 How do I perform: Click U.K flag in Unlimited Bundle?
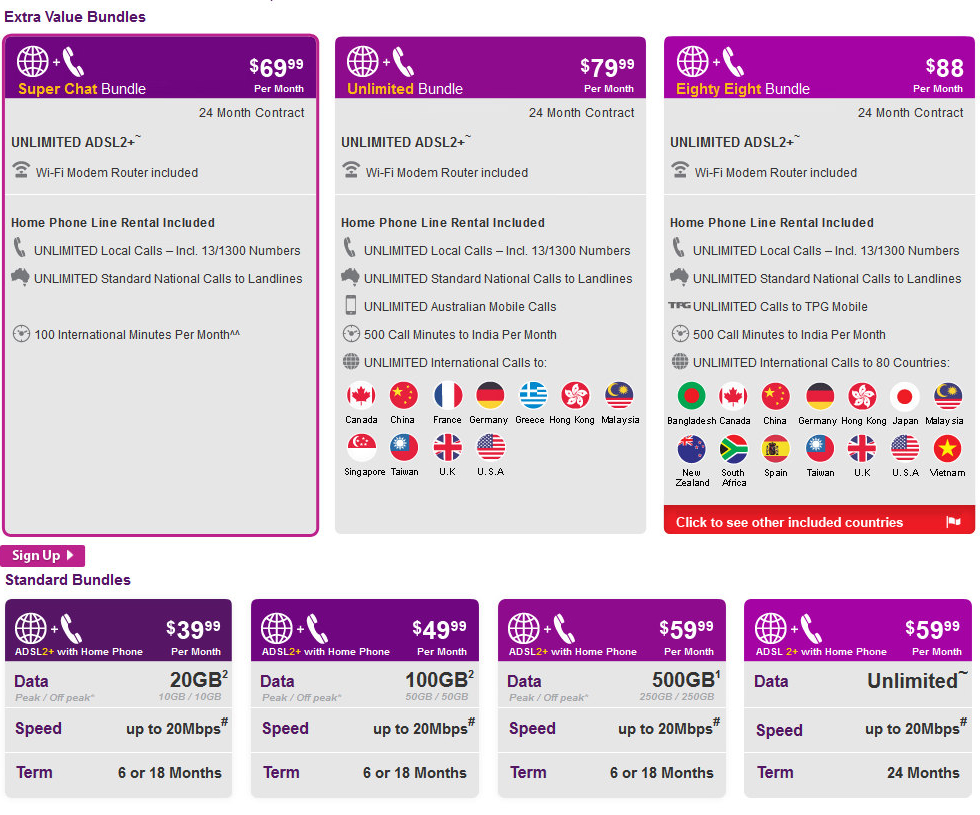[448, 448]
